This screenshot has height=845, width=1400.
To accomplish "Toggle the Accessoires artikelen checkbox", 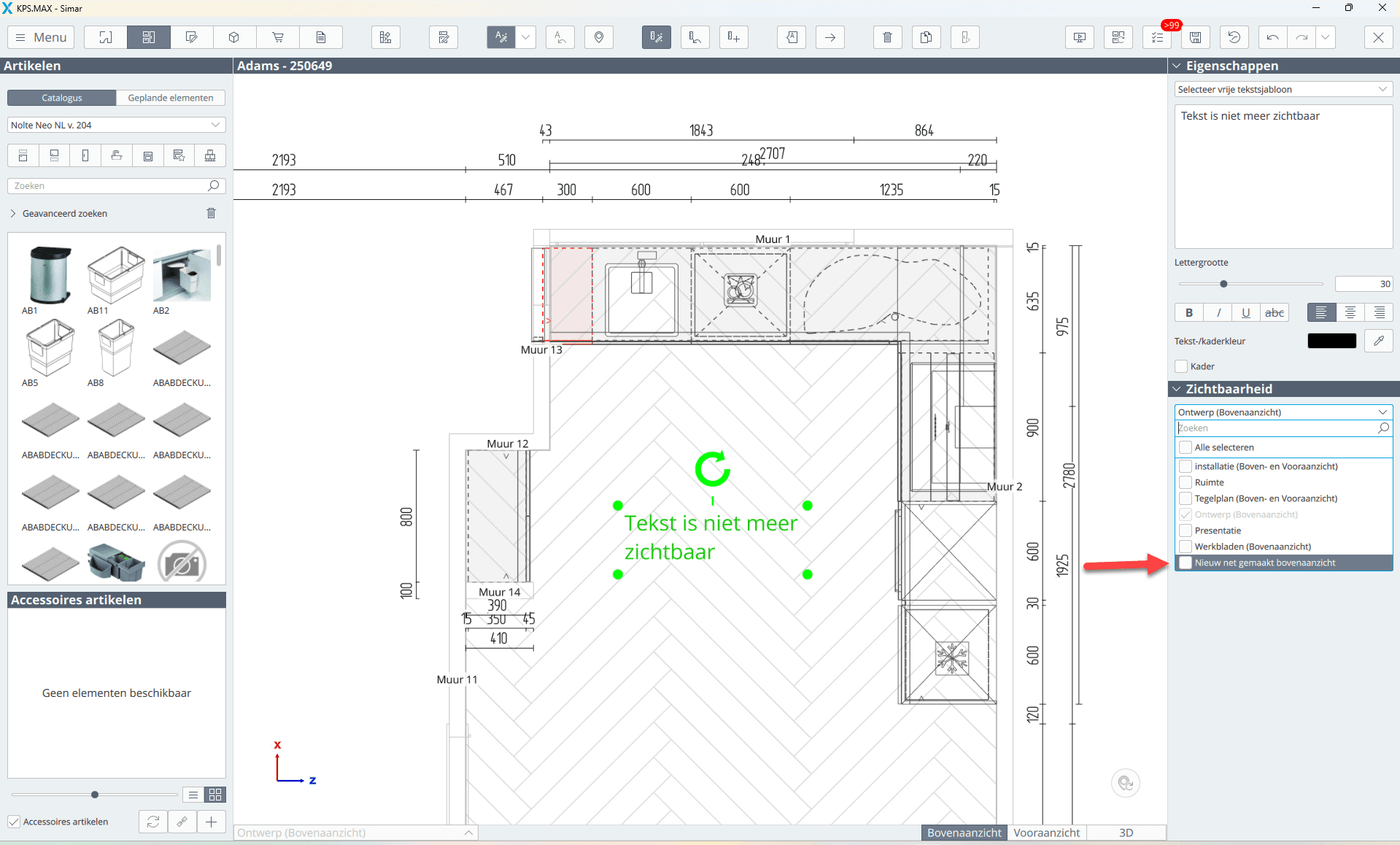I will [14, 822].
